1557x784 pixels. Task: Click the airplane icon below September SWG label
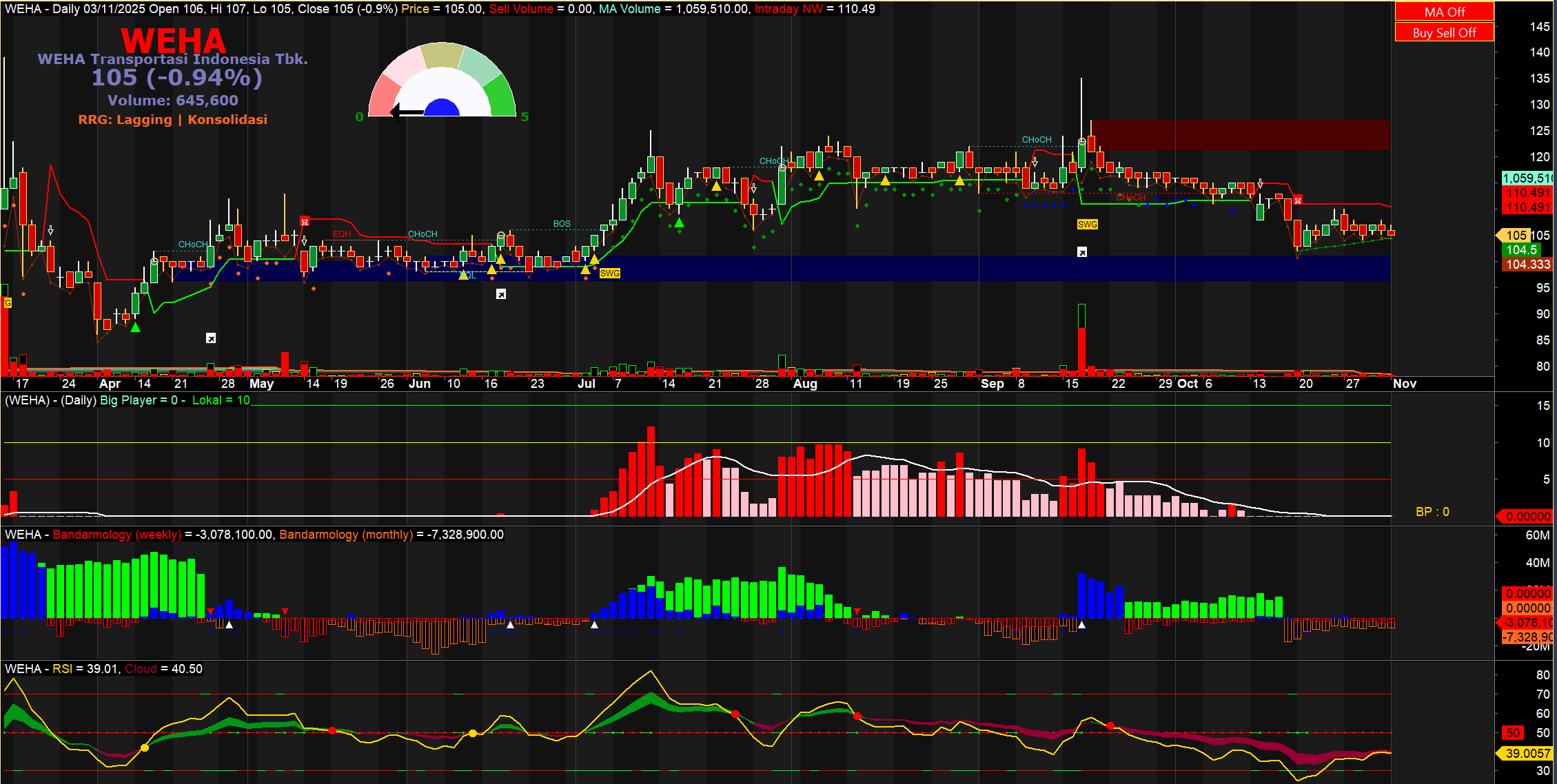(x=1082, y=252)
